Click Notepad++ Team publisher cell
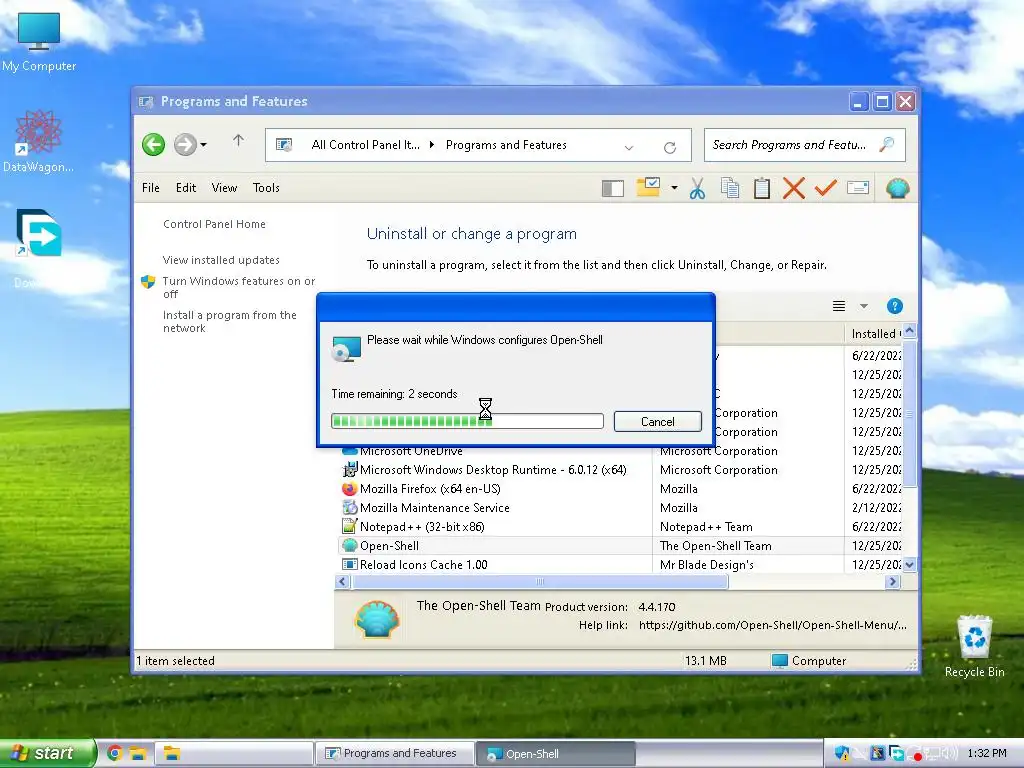Screen dimensions: 1024x768 706,526
